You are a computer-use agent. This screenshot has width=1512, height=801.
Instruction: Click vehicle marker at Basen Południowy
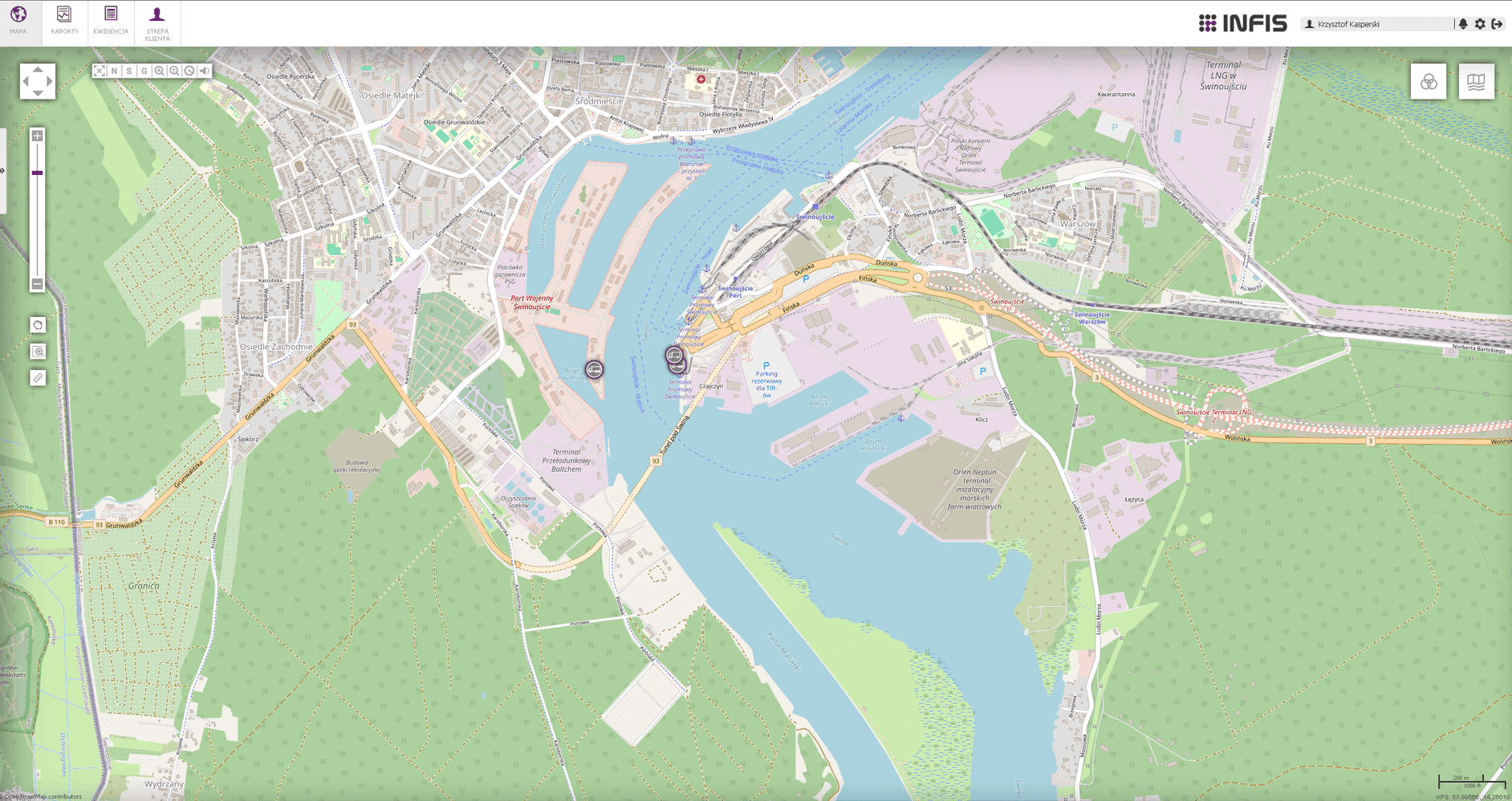594,369
